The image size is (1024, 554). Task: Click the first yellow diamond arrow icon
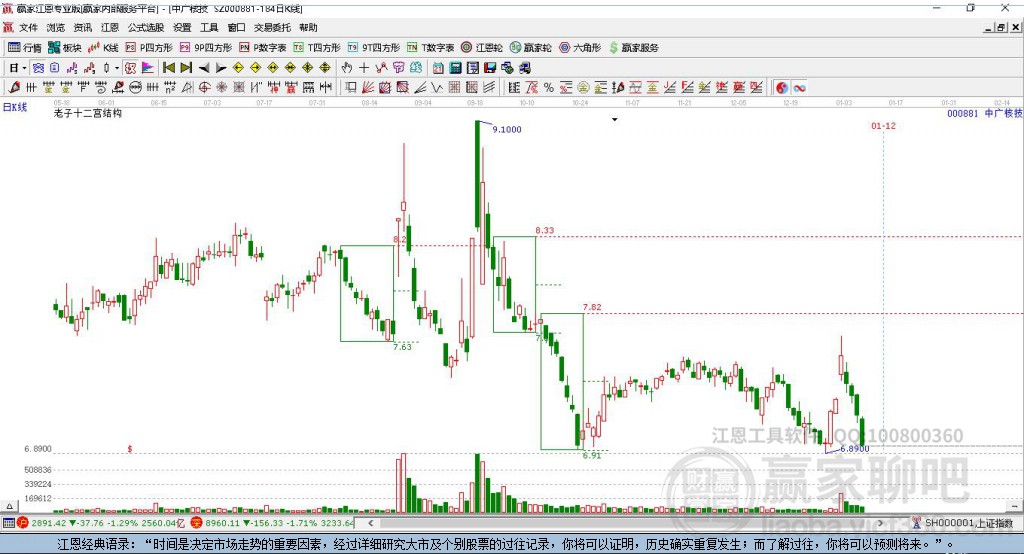(238, 68)
